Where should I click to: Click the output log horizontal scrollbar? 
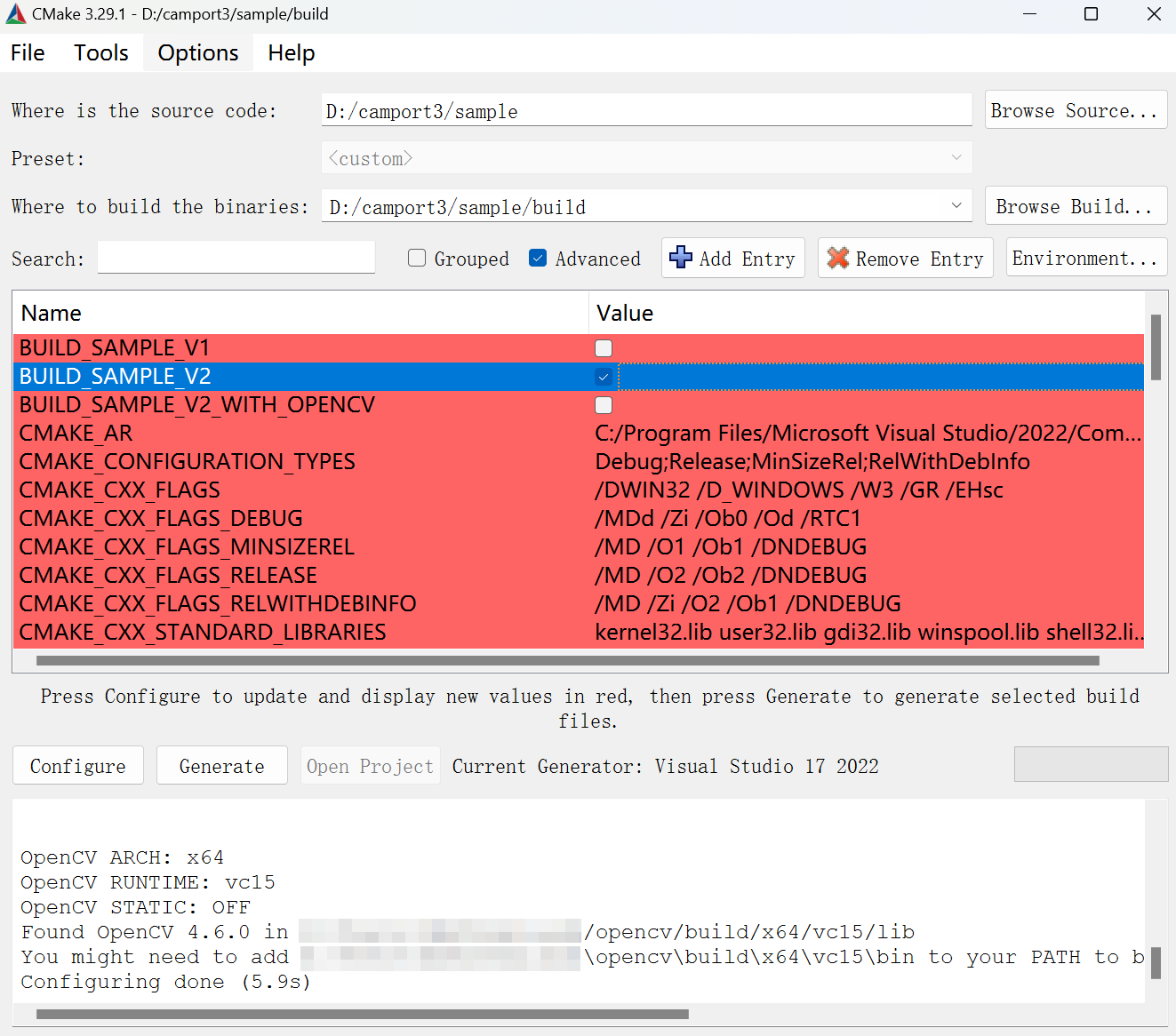[363, 1014]
